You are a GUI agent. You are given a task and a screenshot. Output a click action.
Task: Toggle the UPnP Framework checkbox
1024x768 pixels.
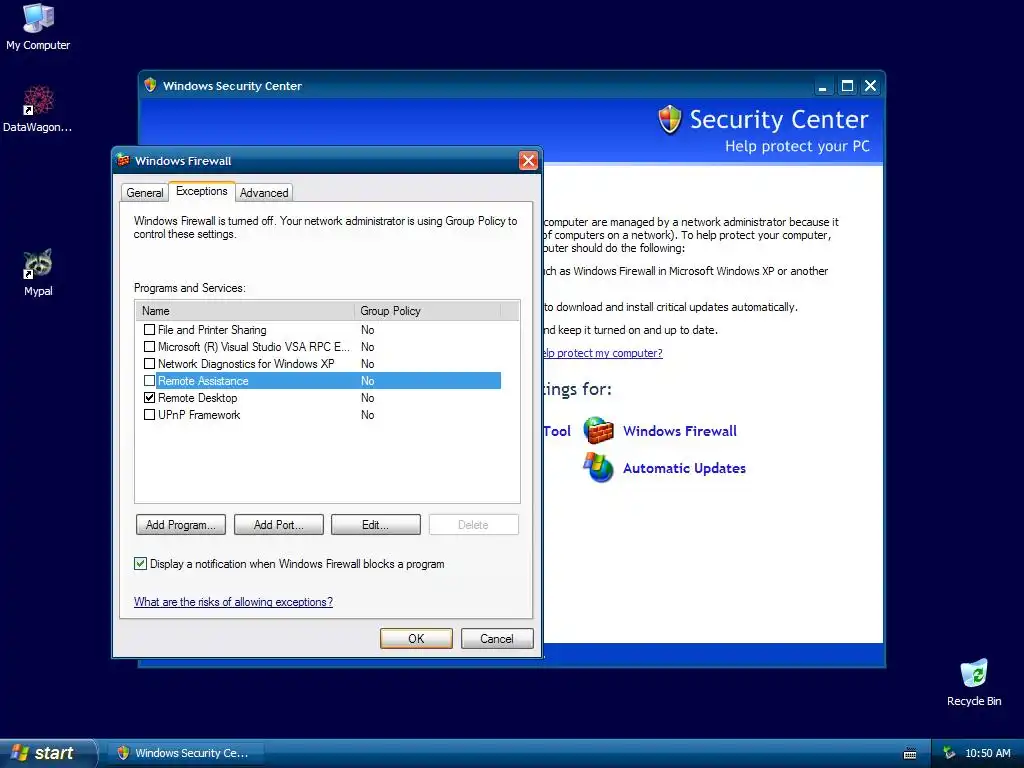150,415
